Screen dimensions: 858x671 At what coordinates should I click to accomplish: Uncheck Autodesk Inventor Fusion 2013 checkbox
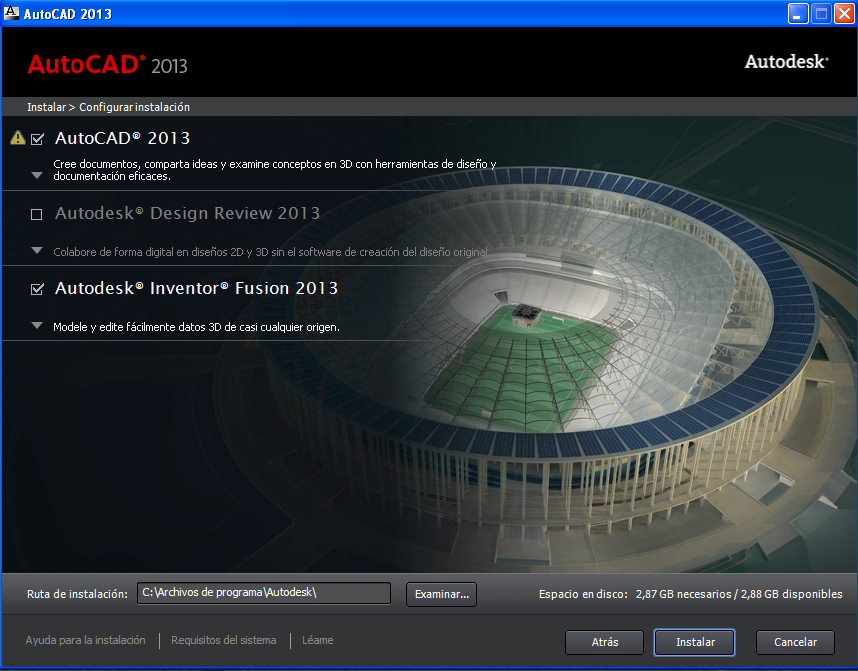click(x=37, y=289)
